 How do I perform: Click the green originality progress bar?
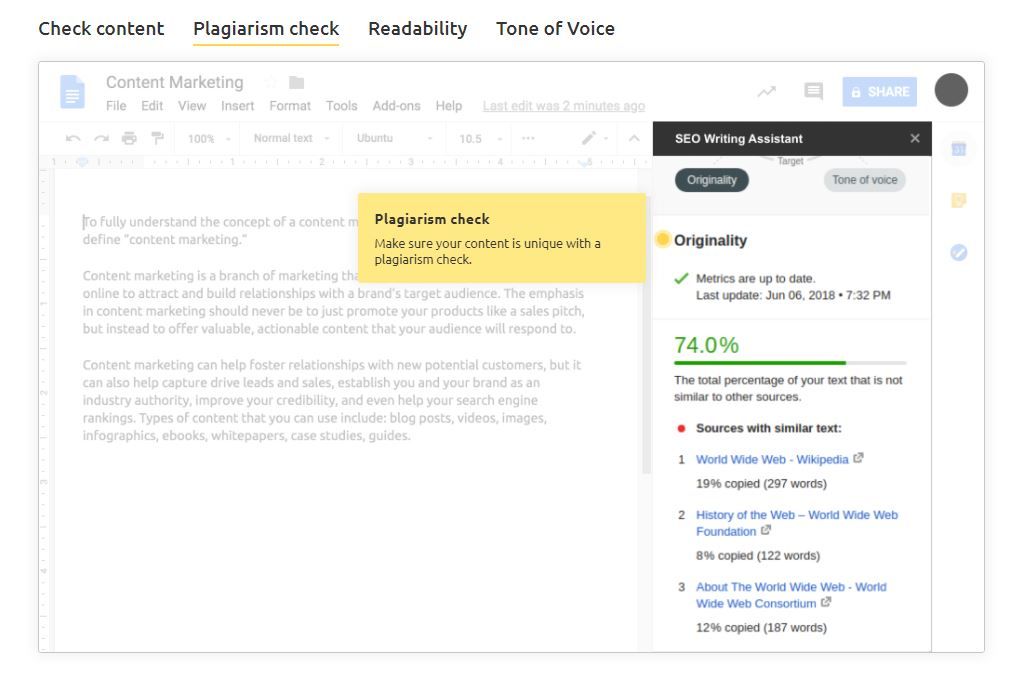760,362
